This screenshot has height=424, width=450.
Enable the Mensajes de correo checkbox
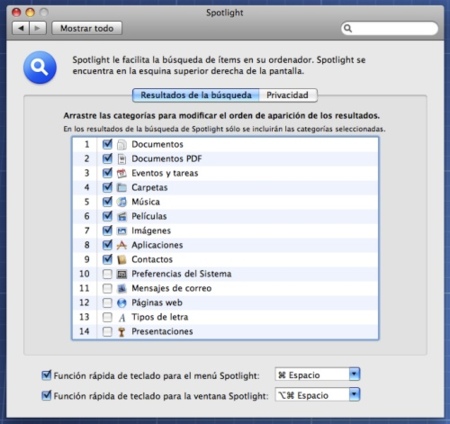(107, 288)
